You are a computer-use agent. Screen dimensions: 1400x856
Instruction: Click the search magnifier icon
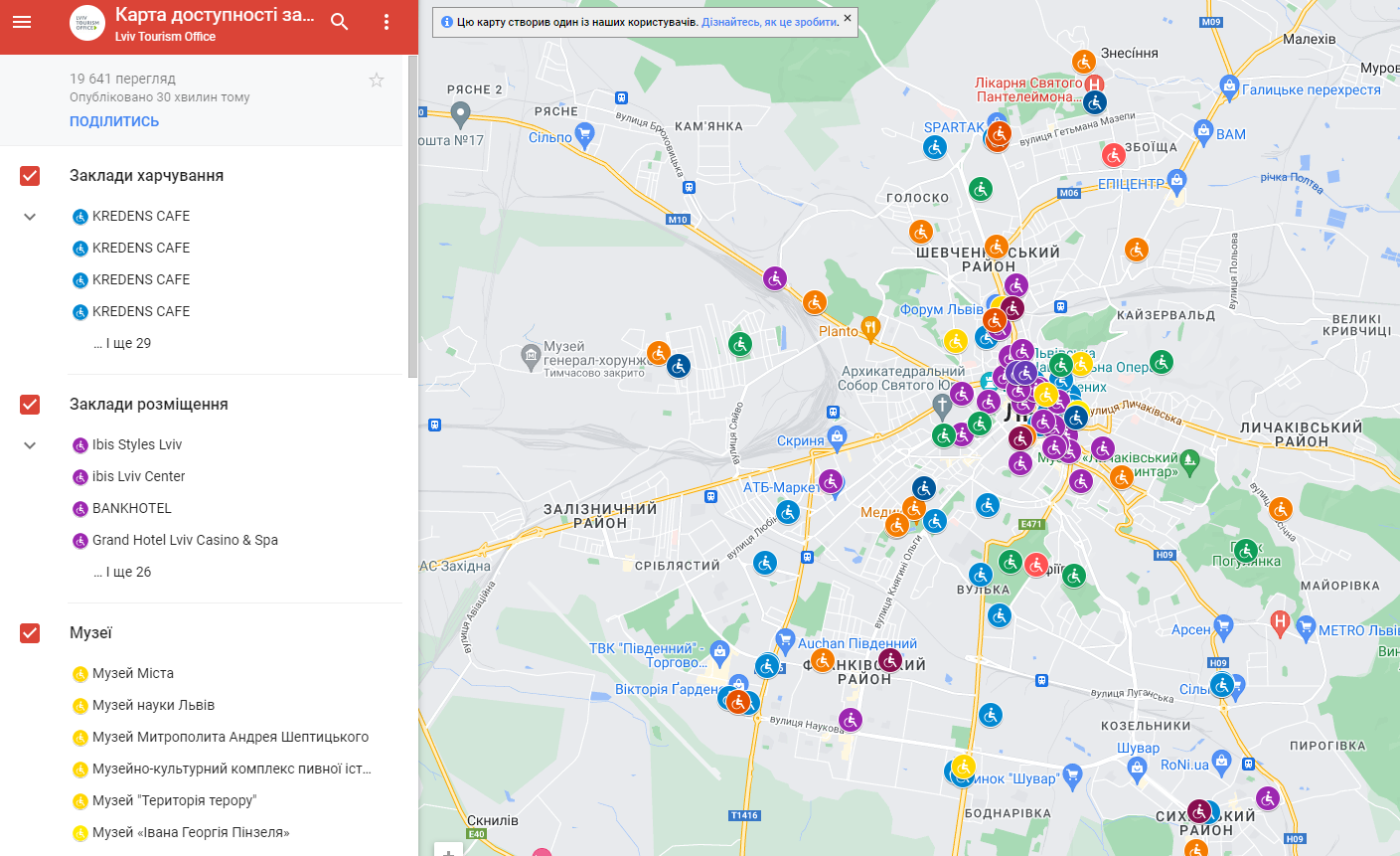[x=340, y=22]
